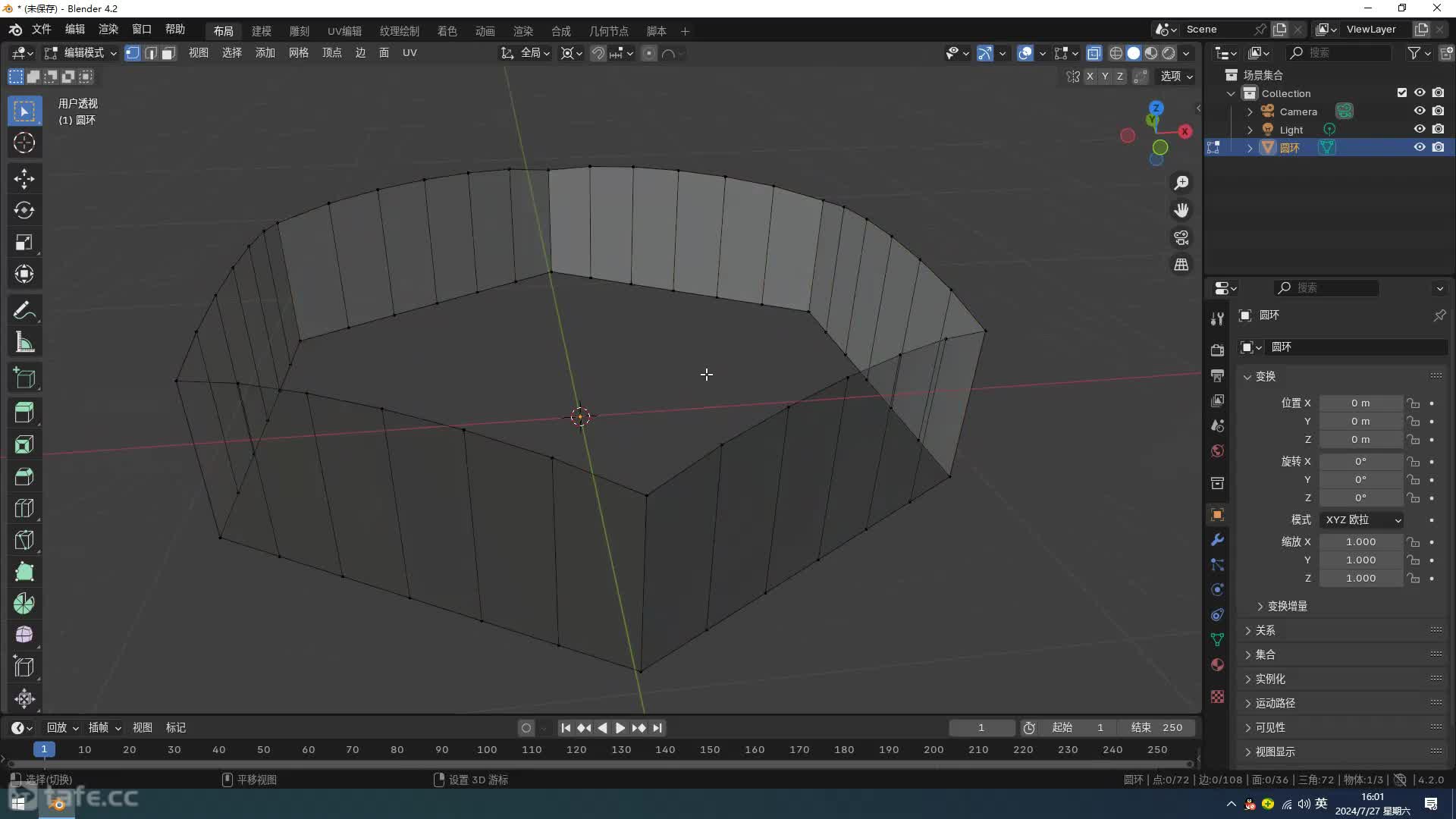Screen dimensions: 1456x819
Task: Click the pan view hand icon
Action: 1181,210
